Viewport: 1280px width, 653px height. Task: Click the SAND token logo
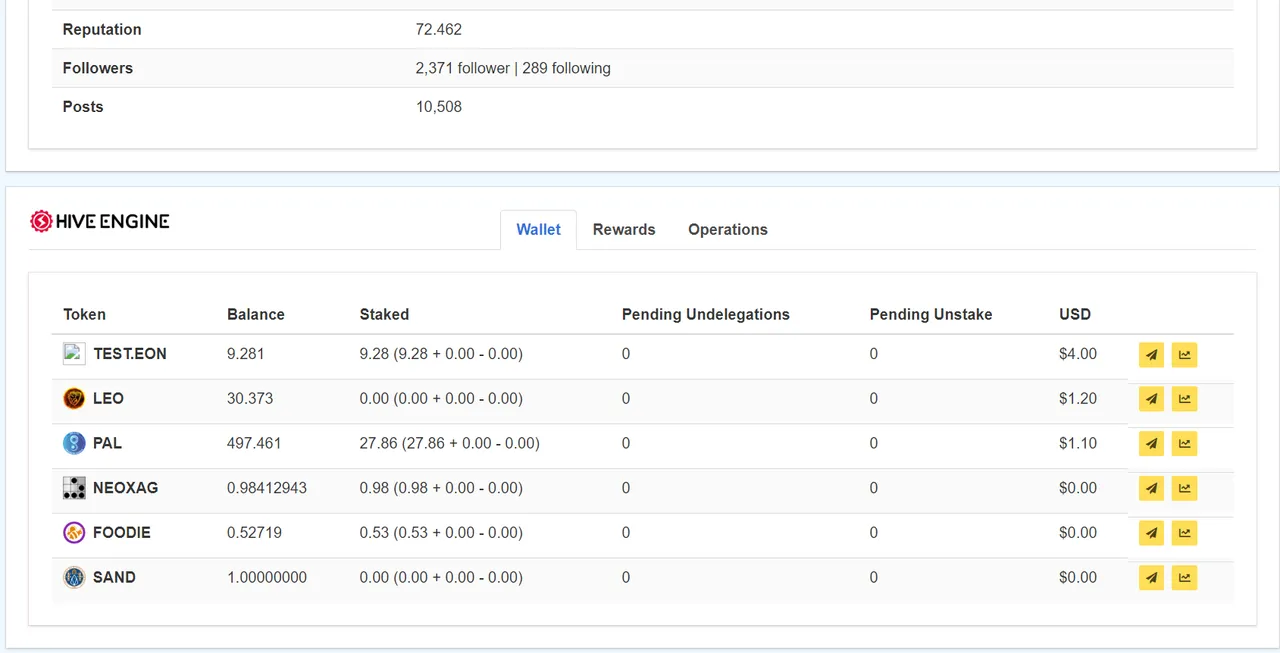tap(74, 577)
